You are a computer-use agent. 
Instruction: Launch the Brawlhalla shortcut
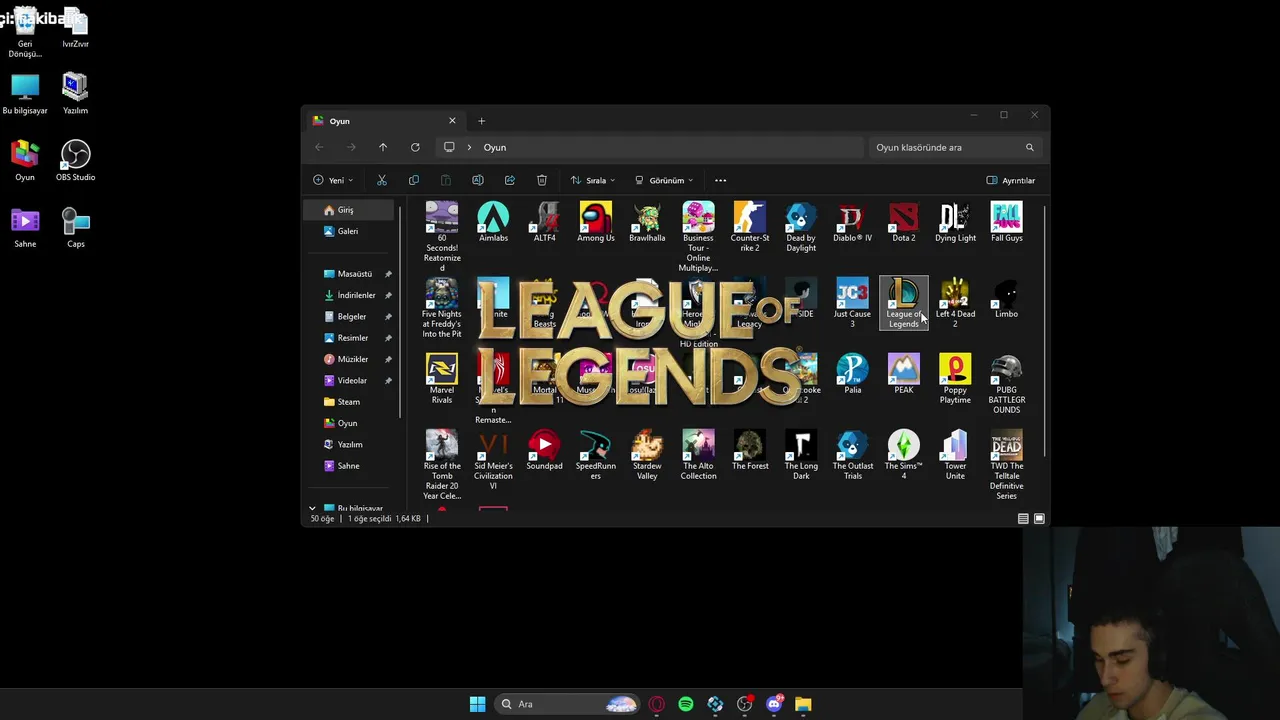point(647,223)
